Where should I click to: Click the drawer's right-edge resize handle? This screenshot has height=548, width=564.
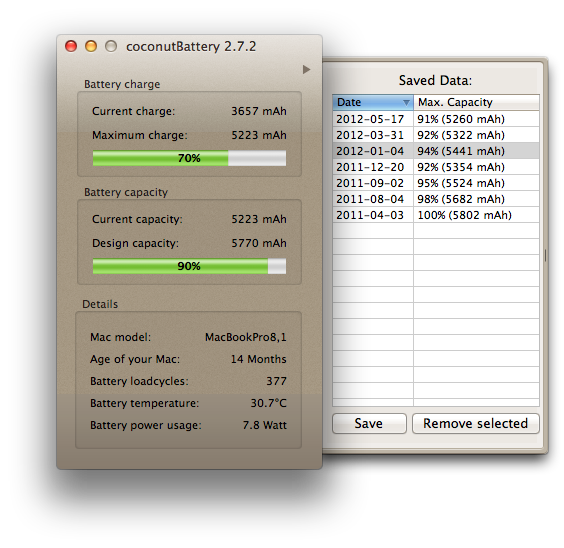pos(545,255)
